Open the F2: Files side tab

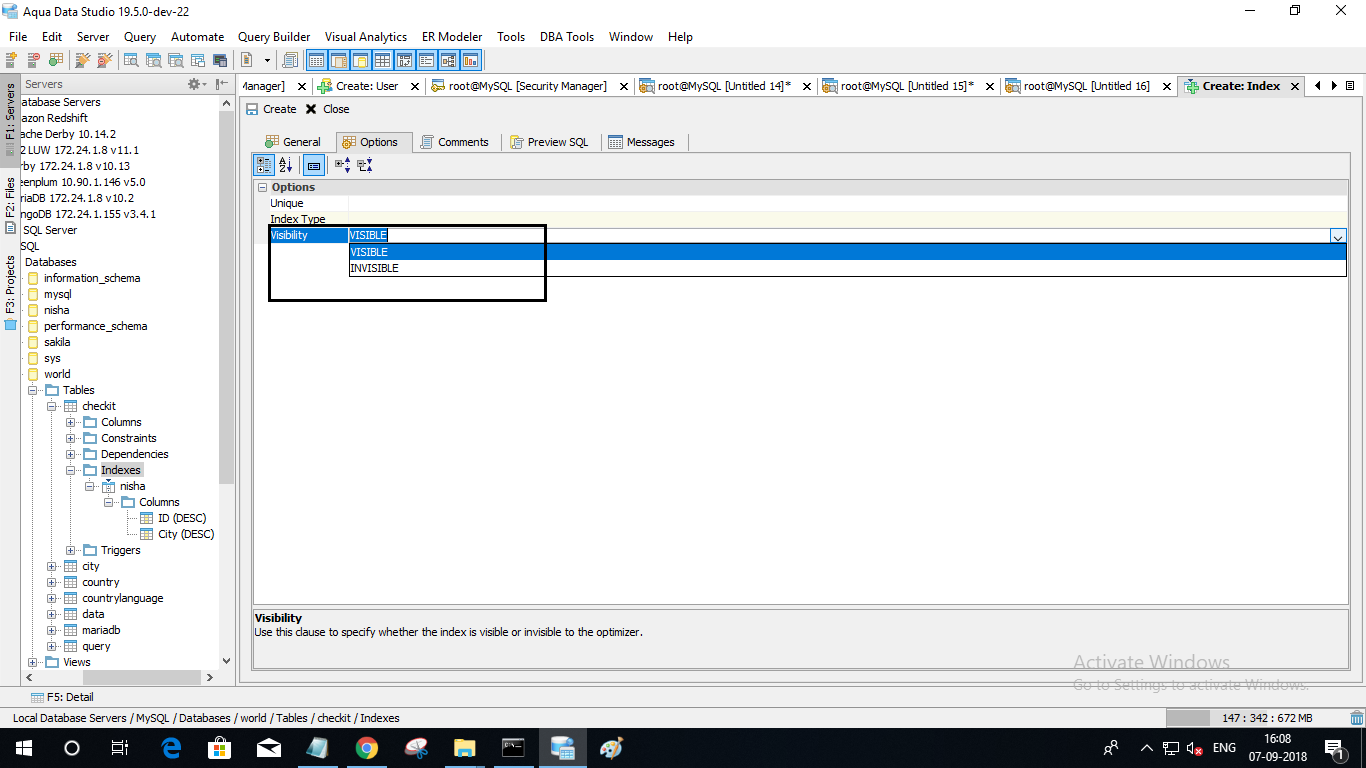tap(10, 204)
